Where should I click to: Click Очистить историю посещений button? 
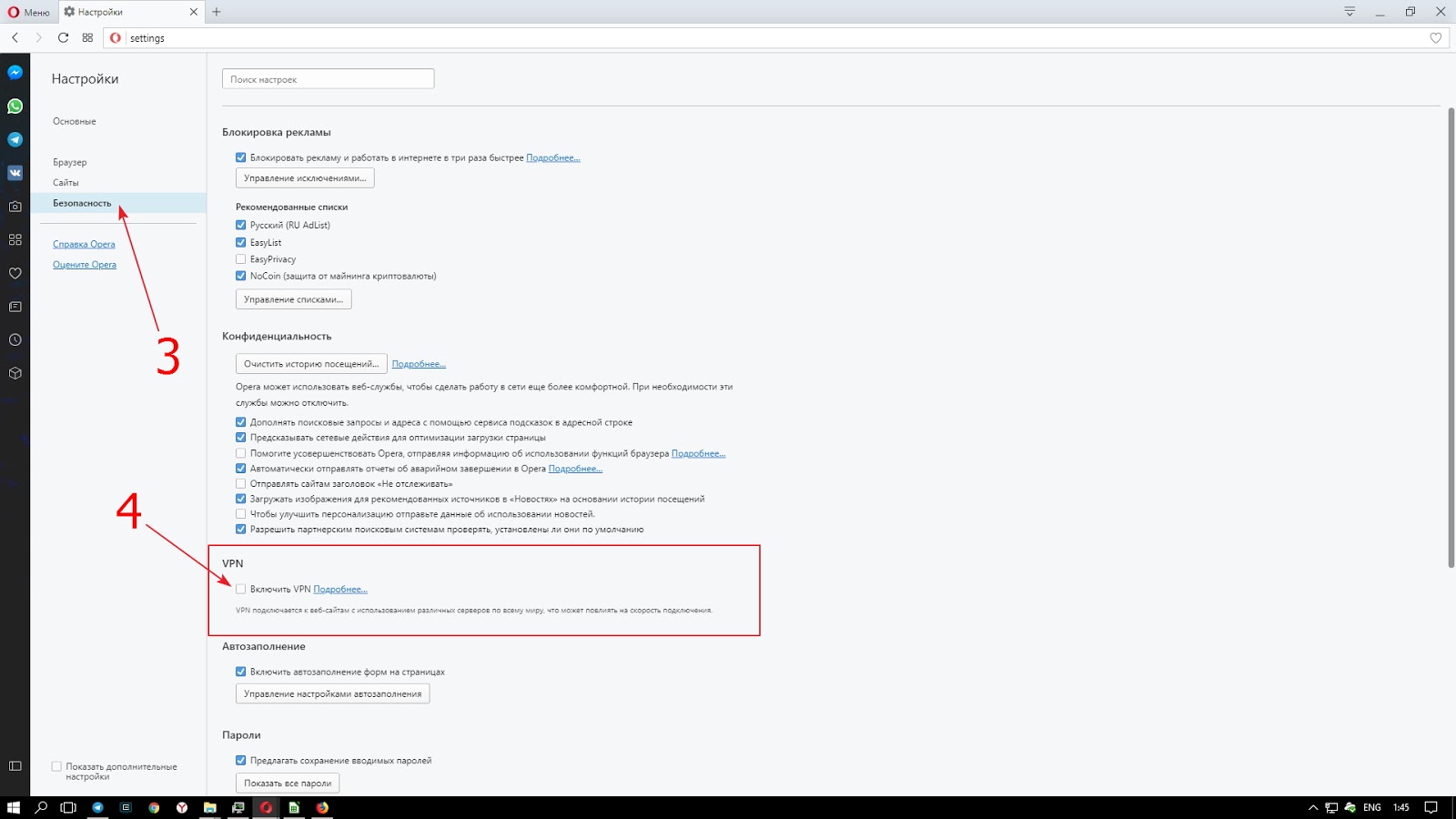tap(311, 364)
